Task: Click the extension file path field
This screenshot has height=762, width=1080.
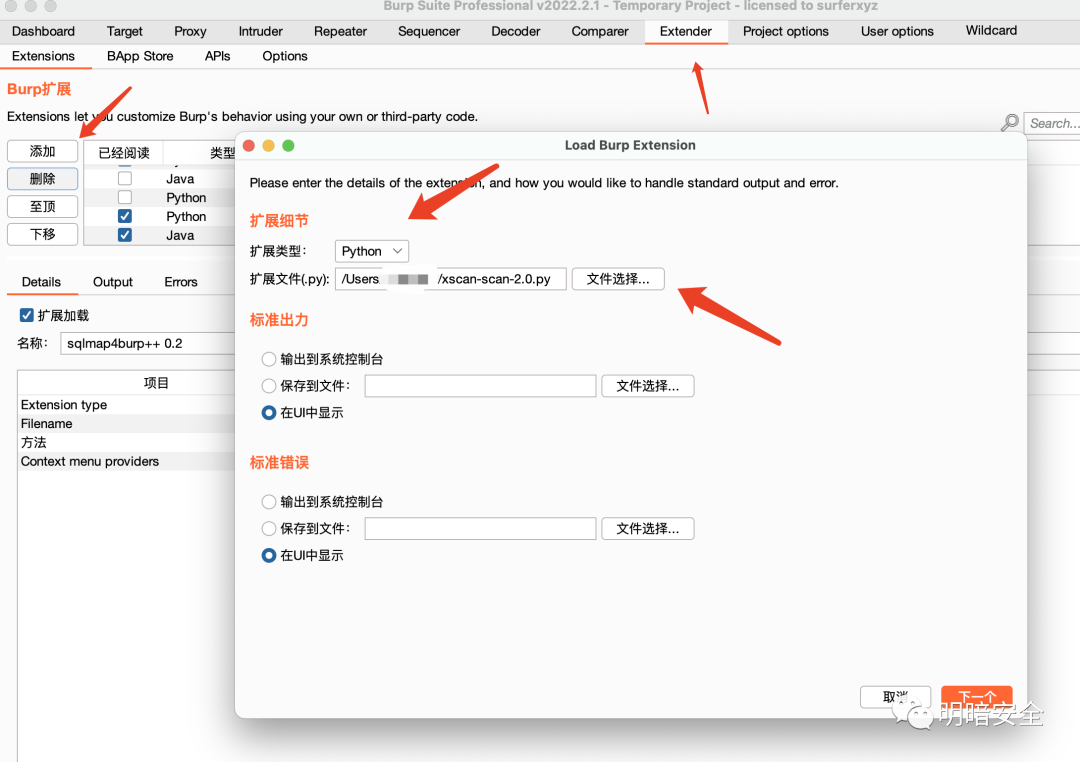Action: point(450,278)
